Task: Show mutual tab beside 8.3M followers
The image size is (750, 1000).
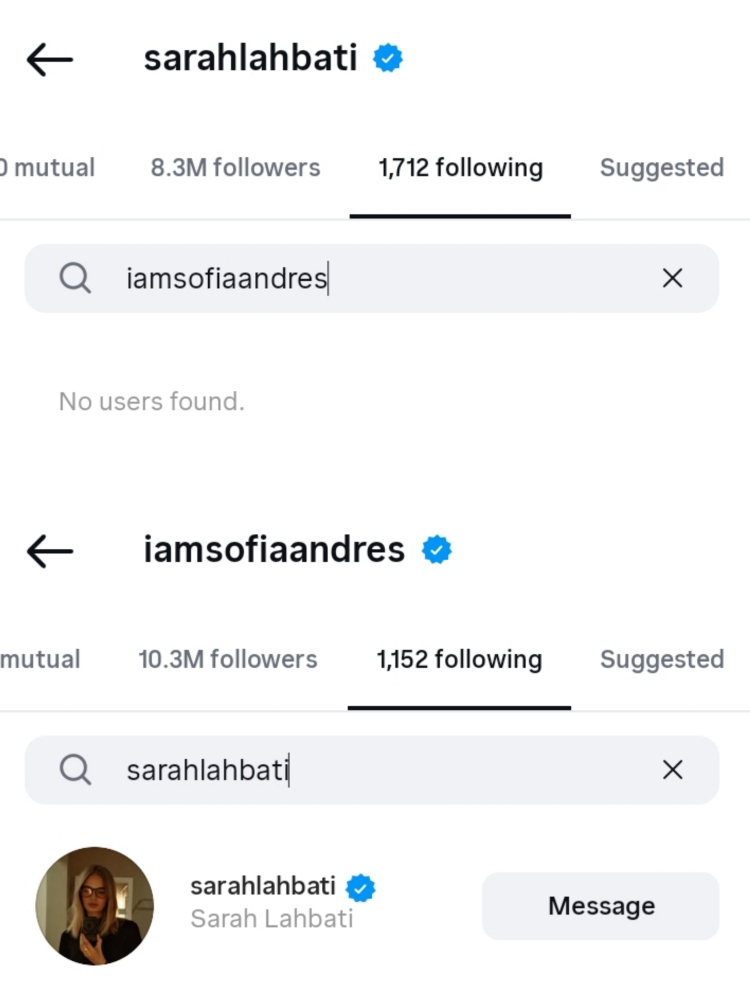Action: [50, 168]
